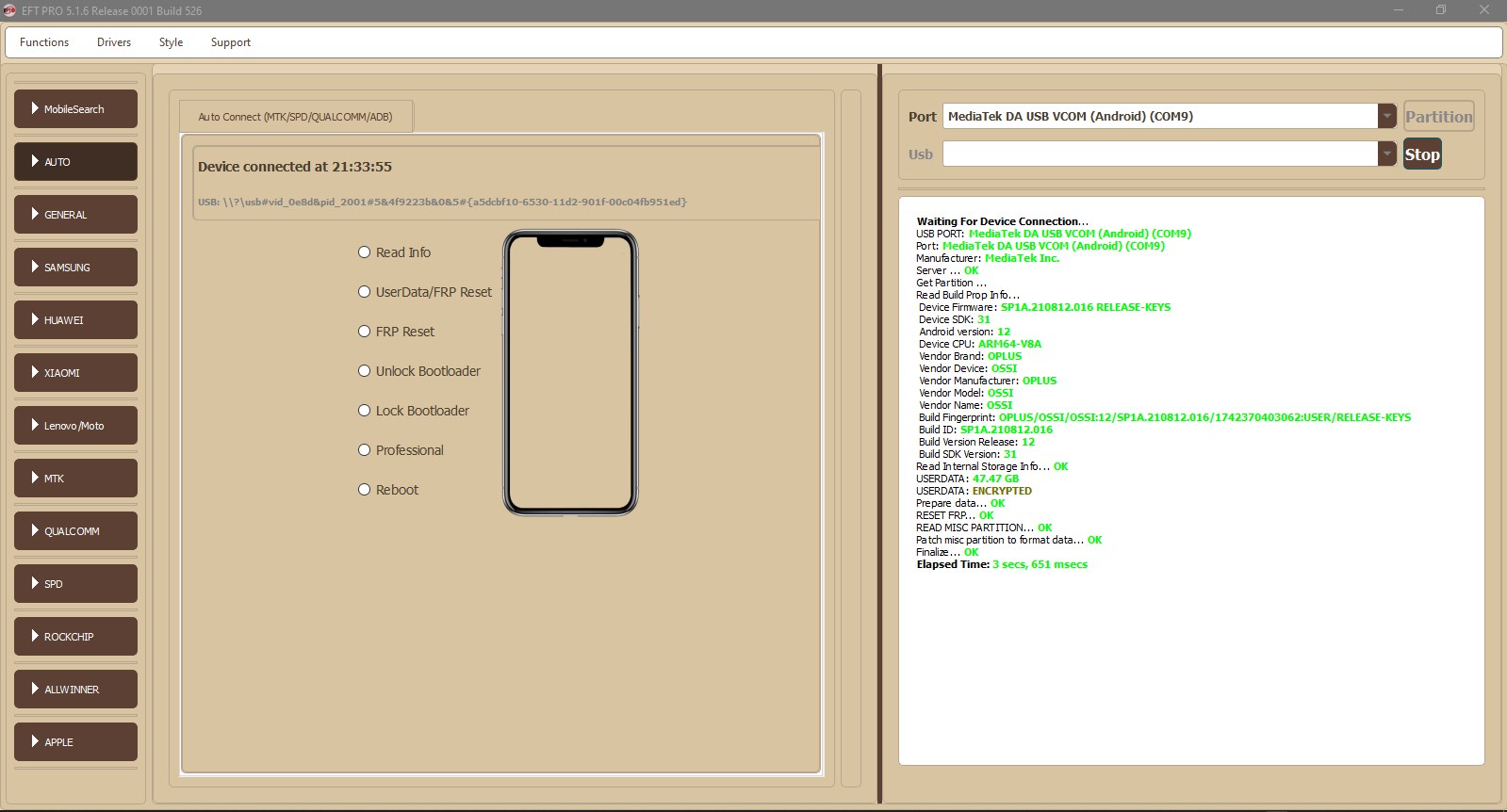The image size is (1507, 812).
Task: Switch to the Auto Connect tab
Action: click(x=295, y=117)
